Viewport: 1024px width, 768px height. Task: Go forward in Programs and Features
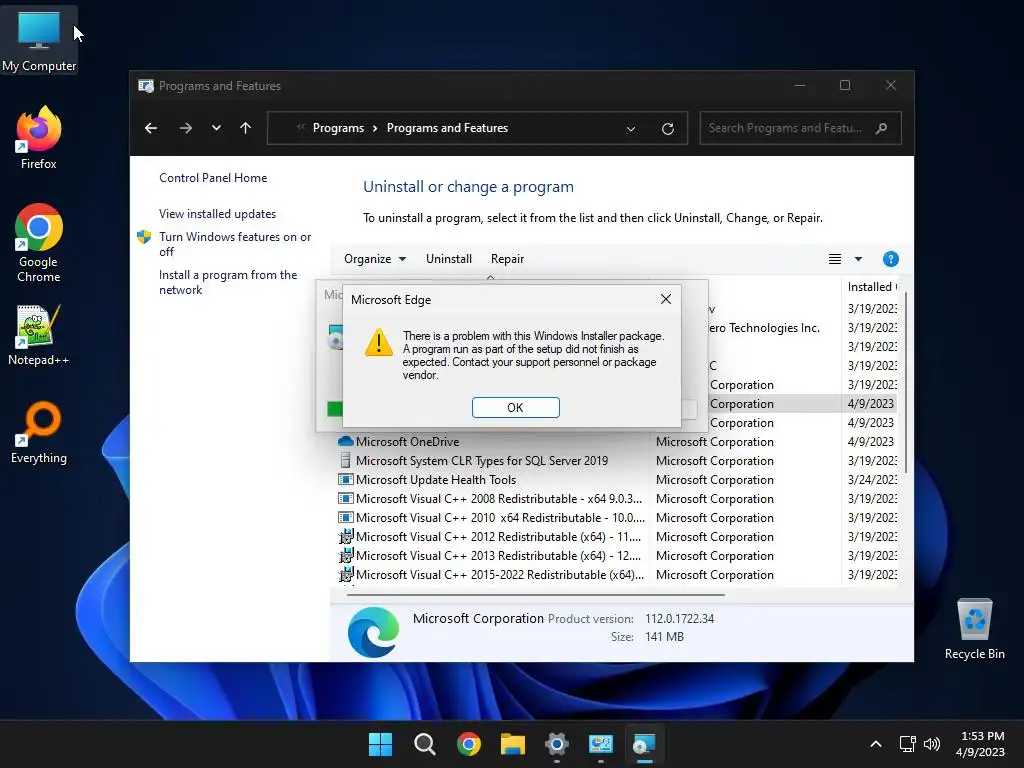[186, 128]
